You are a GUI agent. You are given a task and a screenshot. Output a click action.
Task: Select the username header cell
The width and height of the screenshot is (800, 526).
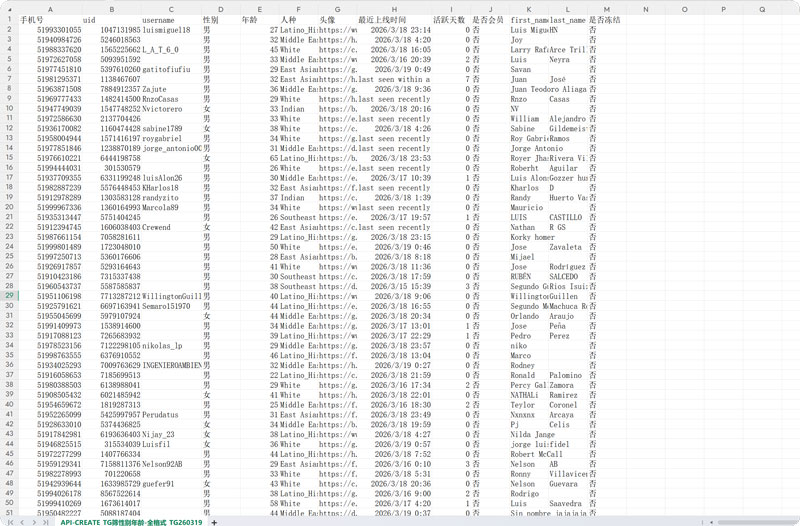pos(158,20)
